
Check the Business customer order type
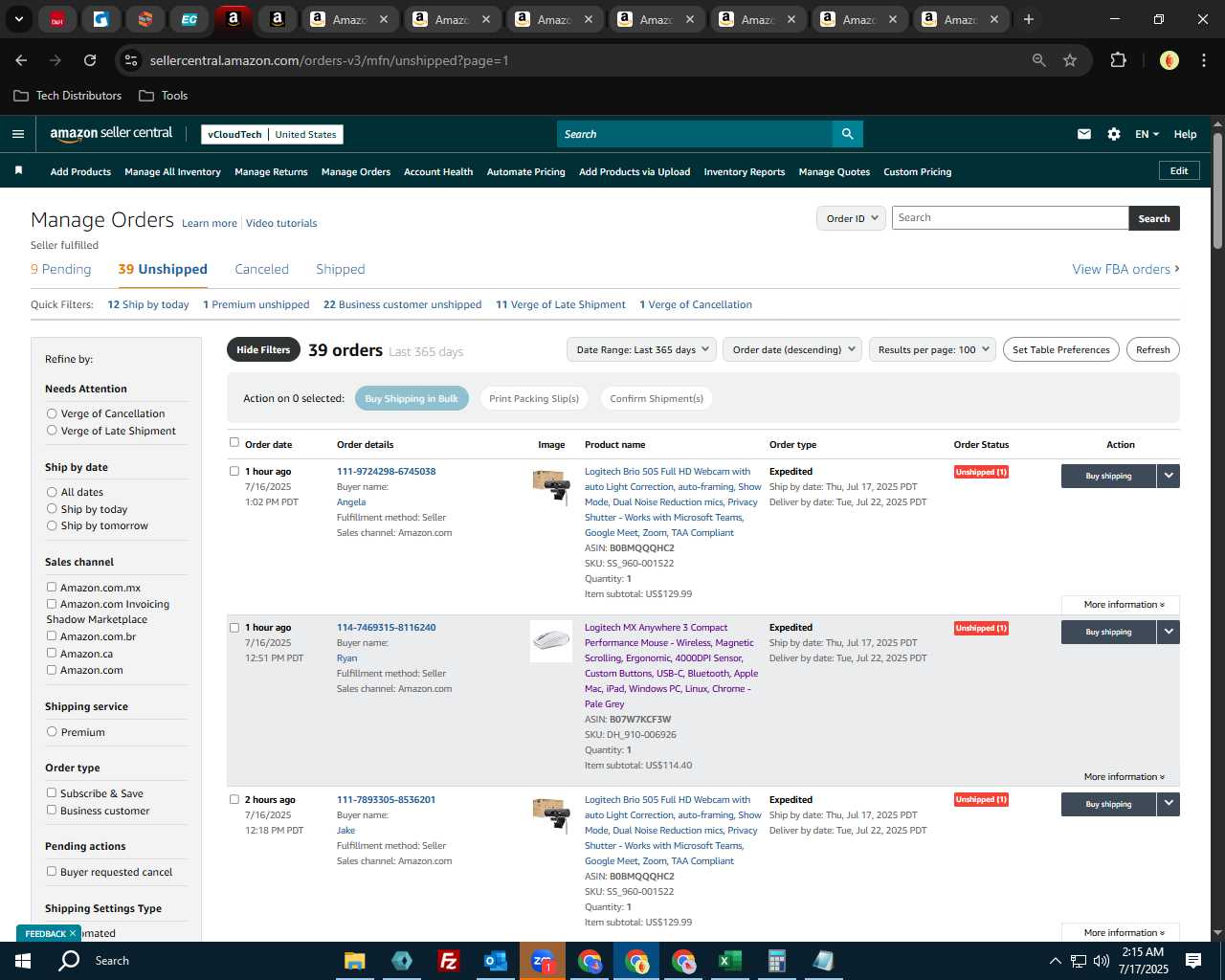click(52, 811)
